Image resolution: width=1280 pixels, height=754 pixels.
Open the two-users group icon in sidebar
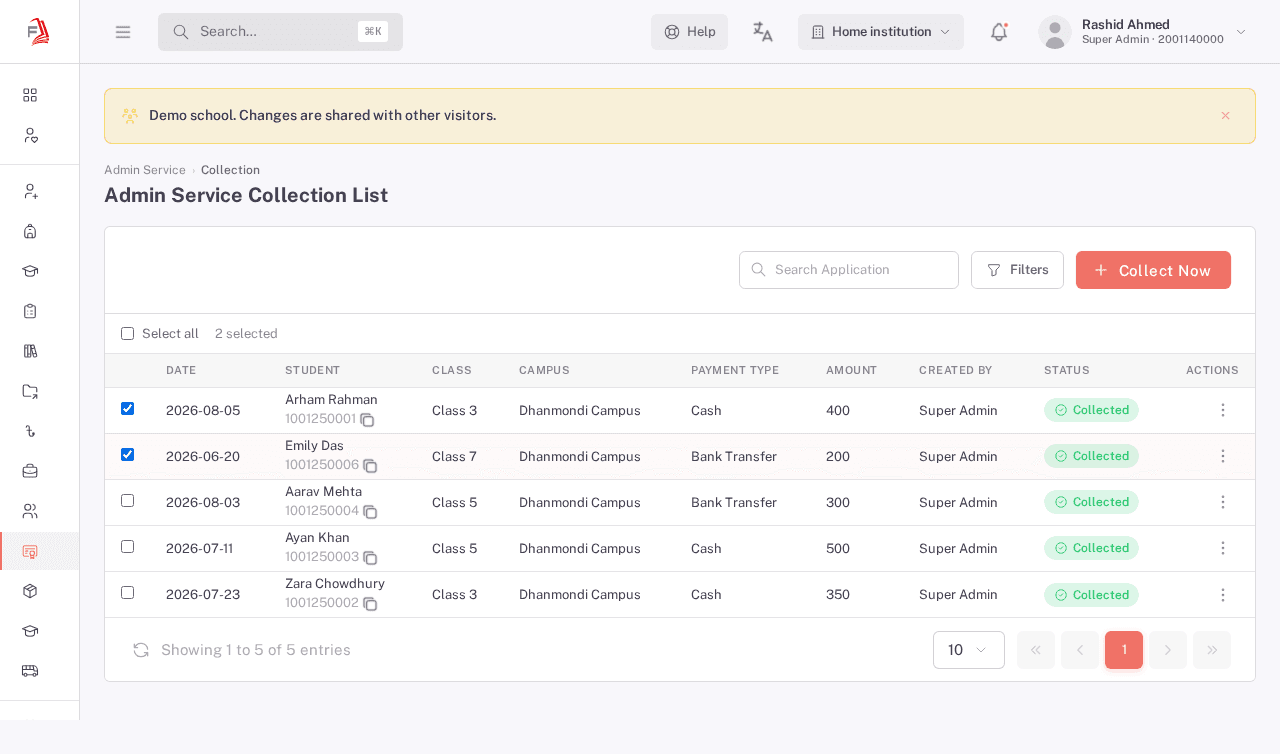point(30,511)
